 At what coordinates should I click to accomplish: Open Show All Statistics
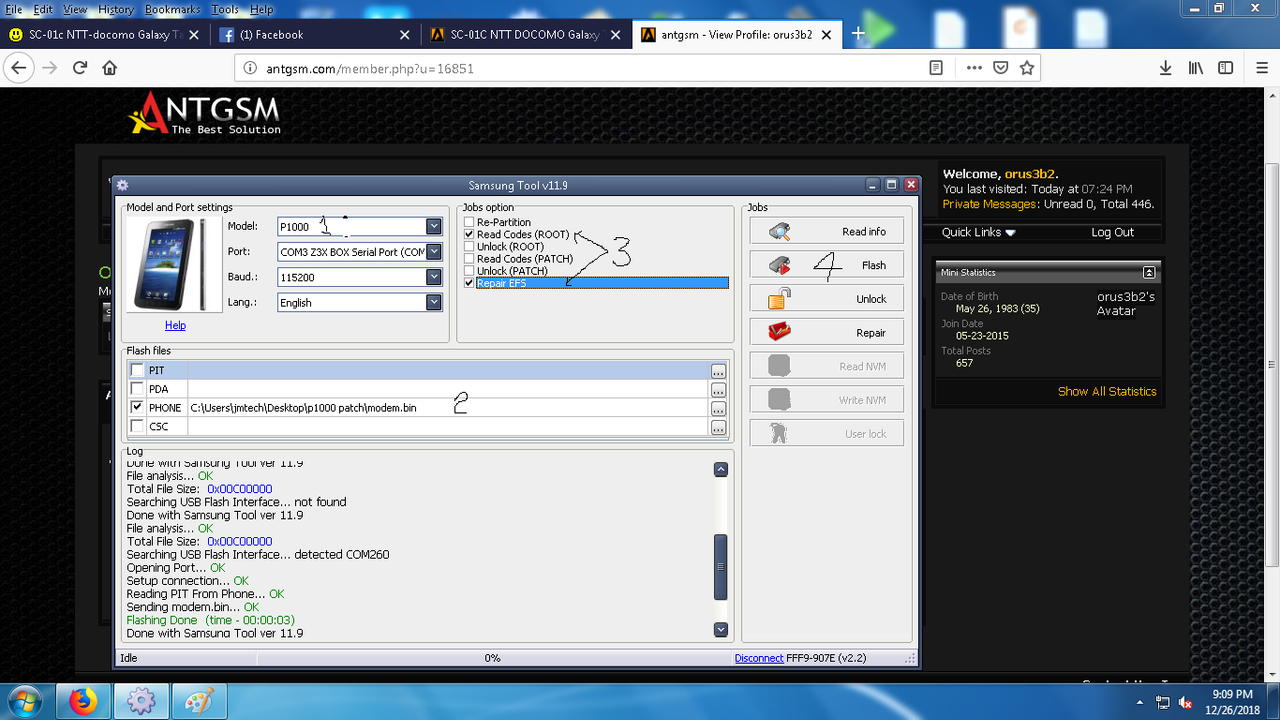[x=1107, y=391]
